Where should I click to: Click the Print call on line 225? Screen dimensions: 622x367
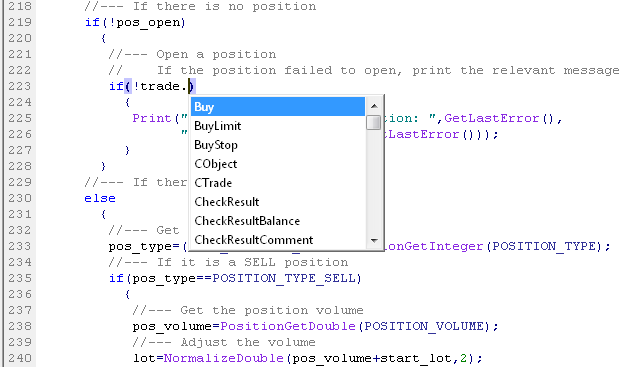(152, 118)
